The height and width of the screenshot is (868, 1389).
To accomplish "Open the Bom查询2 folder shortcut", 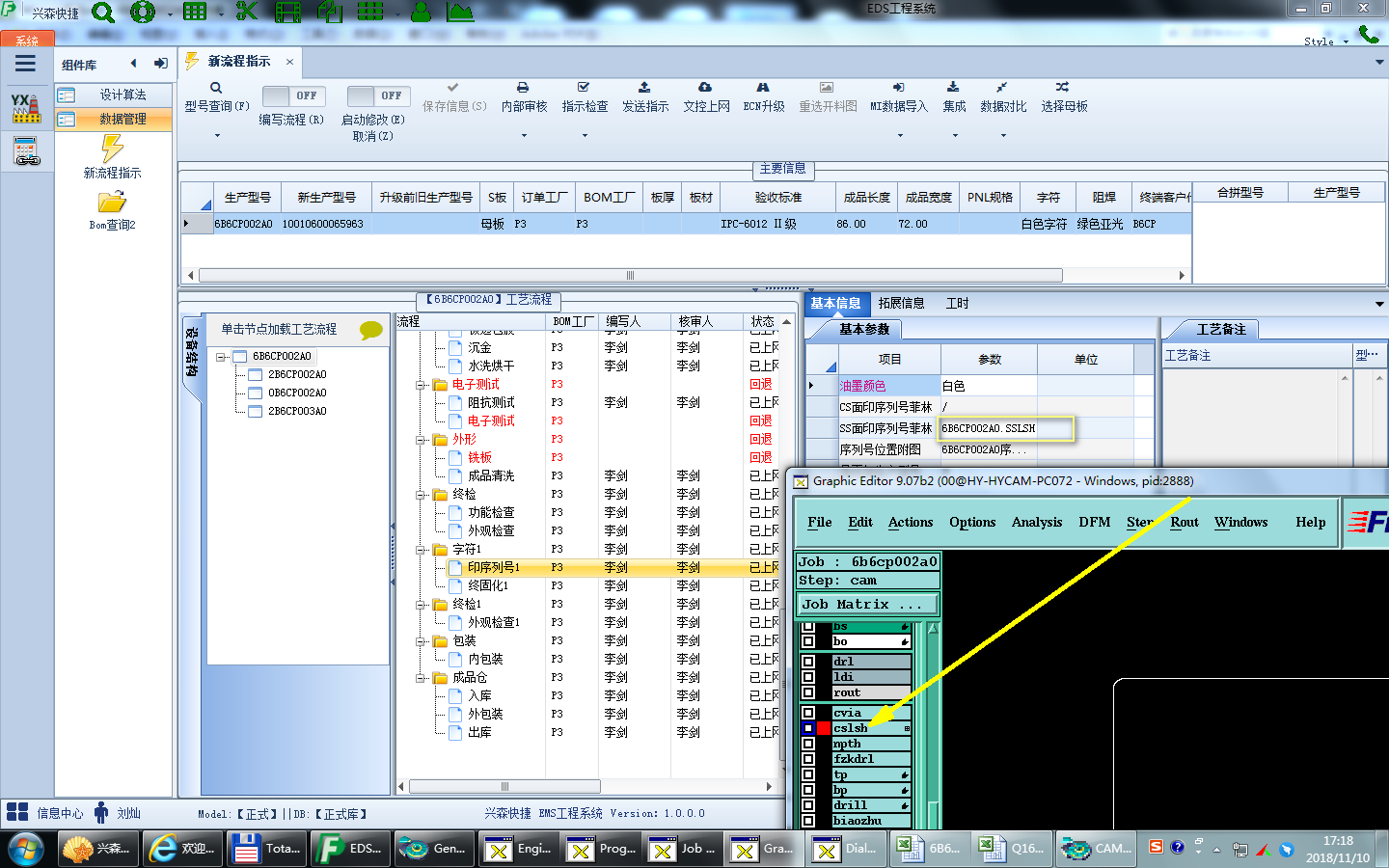I will 113,210.
